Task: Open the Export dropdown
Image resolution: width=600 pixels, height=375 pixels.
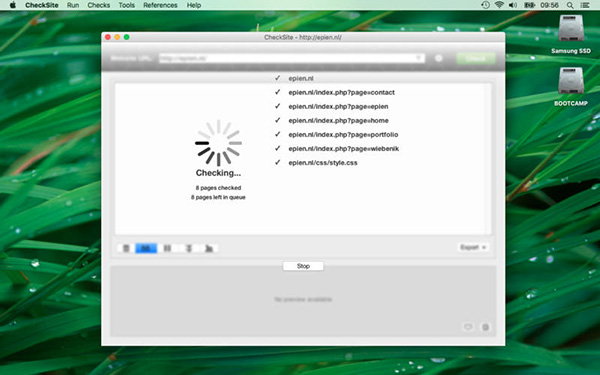Action: click(473, 247)
